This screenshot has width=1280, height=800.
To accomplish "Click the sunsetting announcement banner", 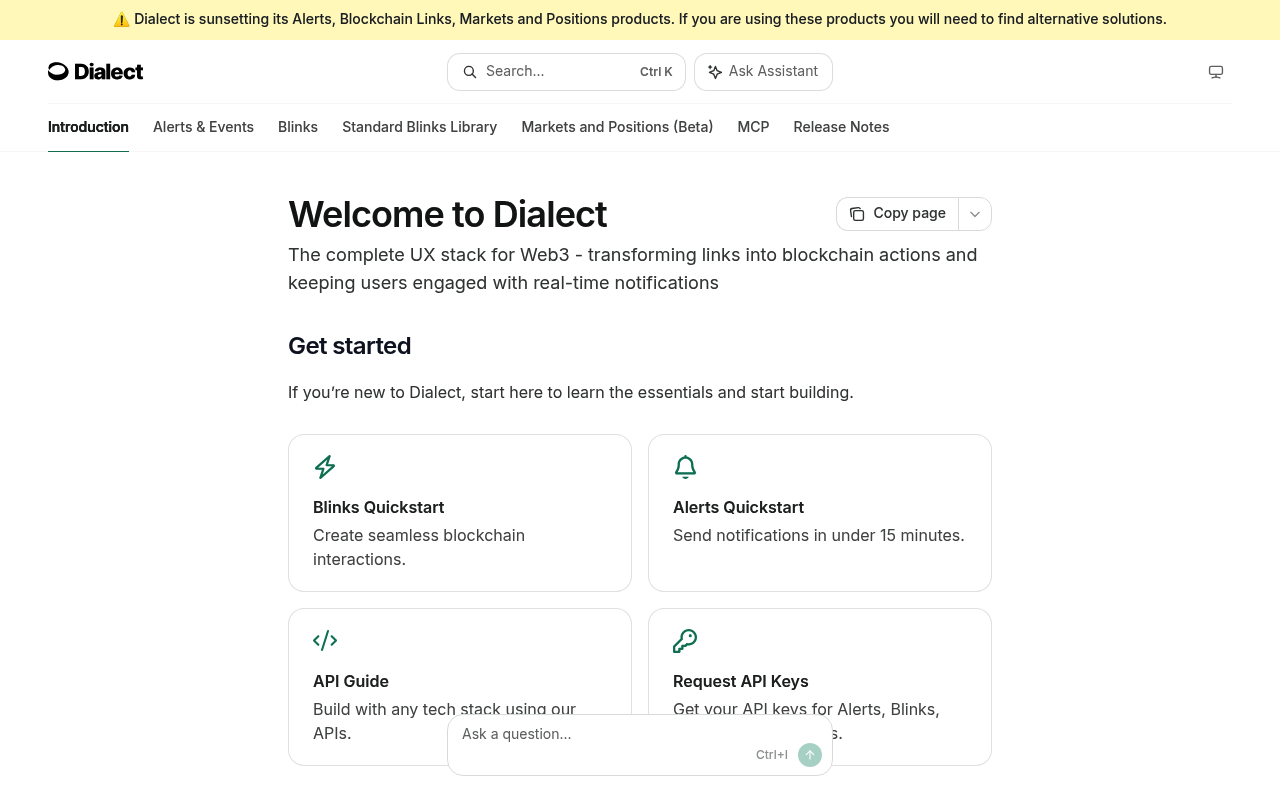I will coord(640,19).
